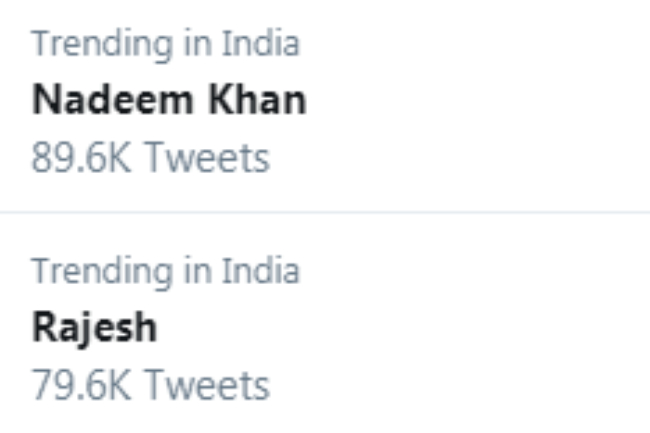650x433 pixels.
Task: Click the word "Trending" in the first trend item
Action: pos(101,44)
